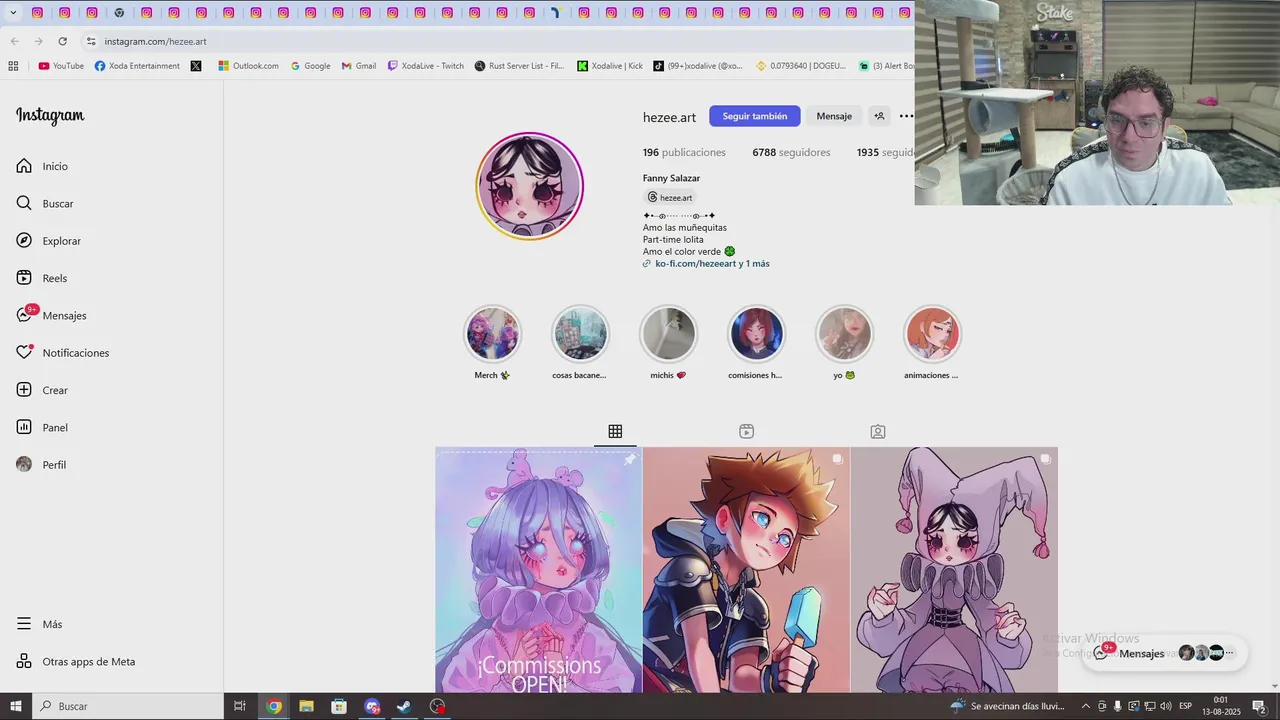Image resolution: width=1280 pixels, height=720 pixels.
Task: Click the site information icon in address bar
Action: click(91, 41)
